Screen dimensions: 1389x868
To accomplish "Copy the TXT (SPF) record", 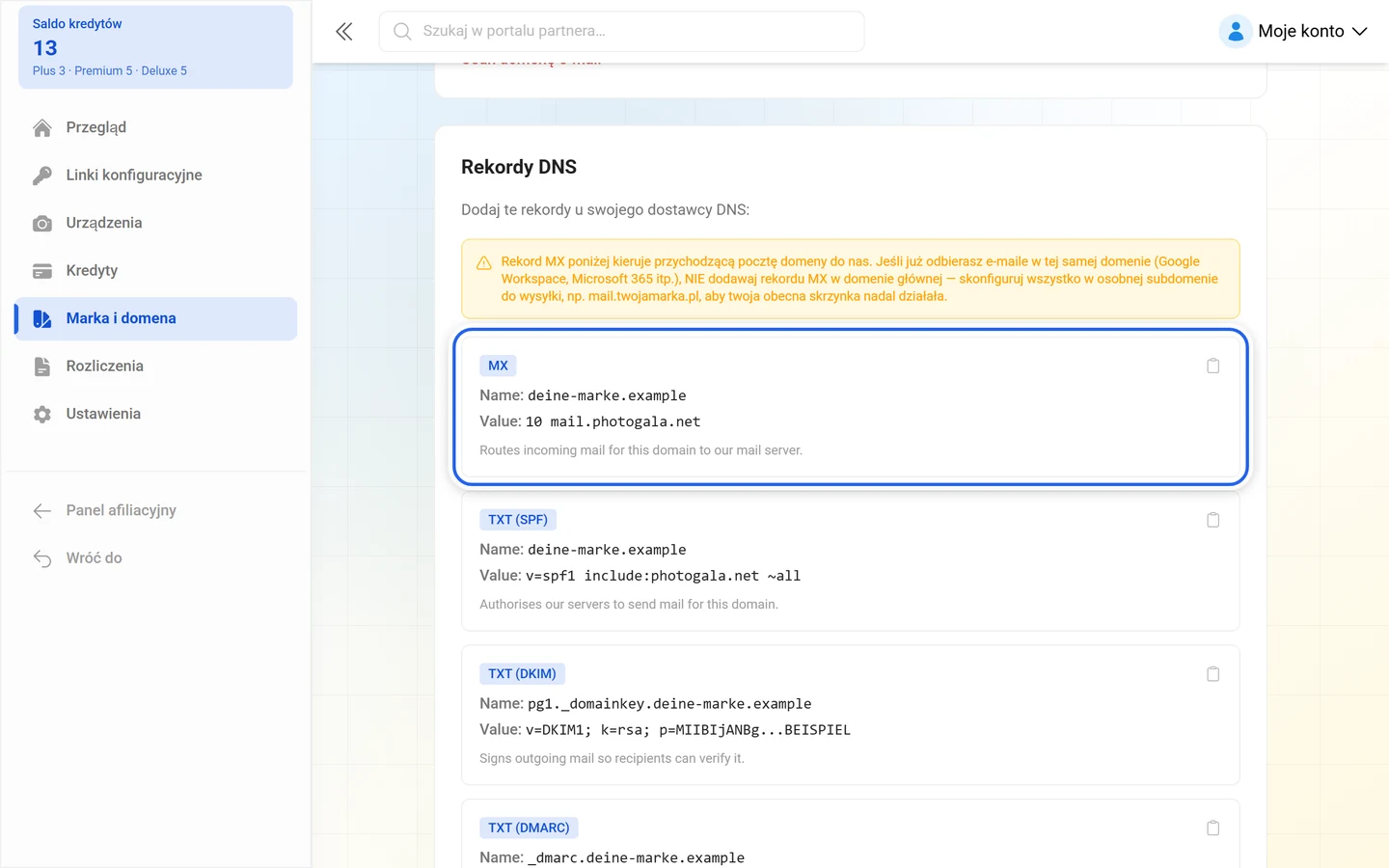I will (x=1213, y=520).
